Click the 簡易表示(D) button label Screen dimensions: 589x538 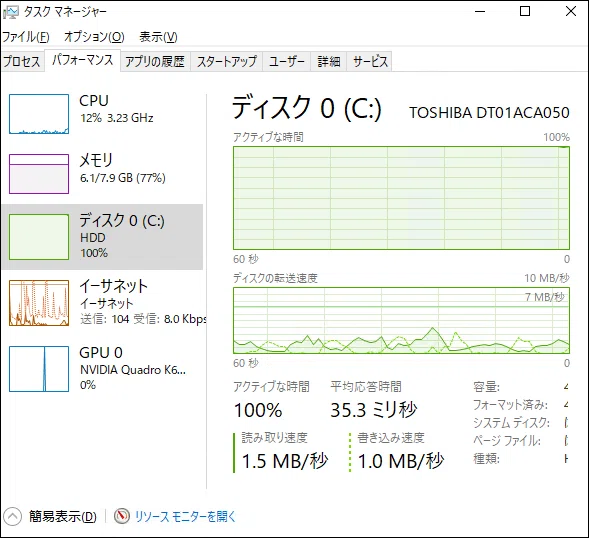(x=63, y=517)
